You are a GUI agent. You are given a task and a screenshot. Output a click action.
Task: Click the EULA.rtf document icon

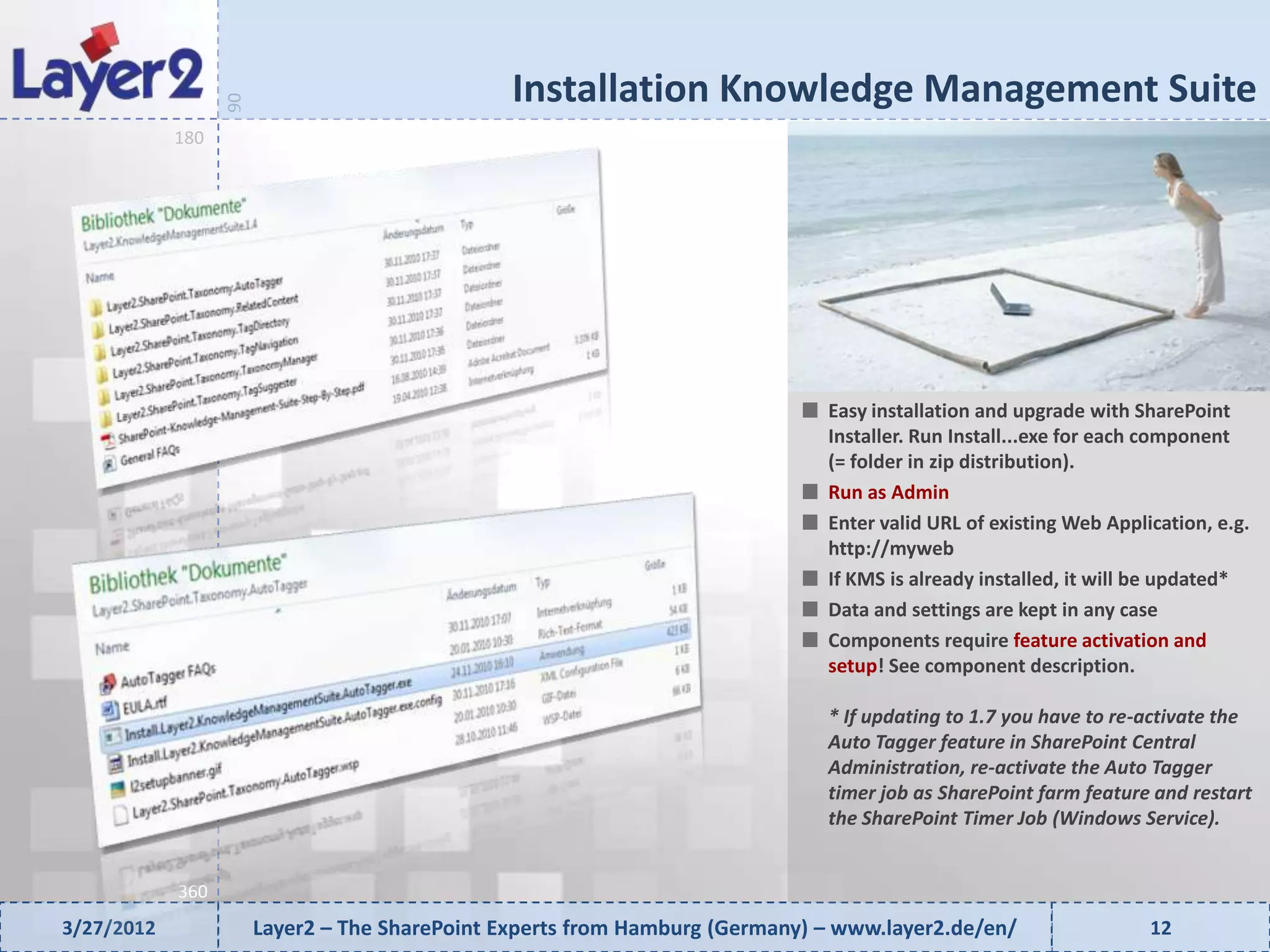point(110,710)
